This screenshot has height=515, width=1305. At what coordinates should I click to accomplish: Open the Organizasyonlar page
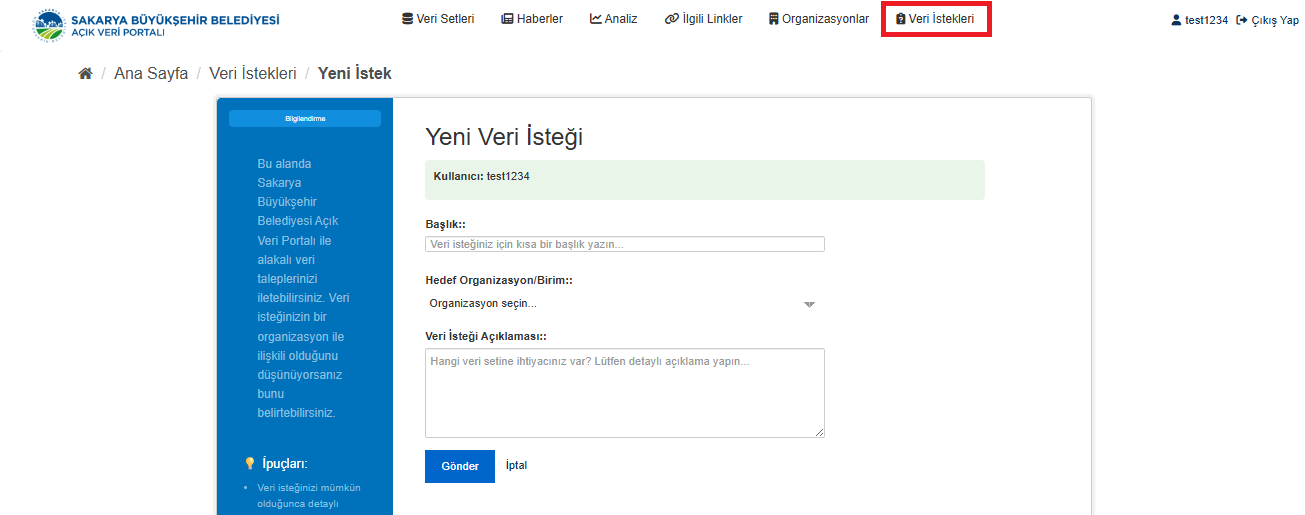[818, 19]
